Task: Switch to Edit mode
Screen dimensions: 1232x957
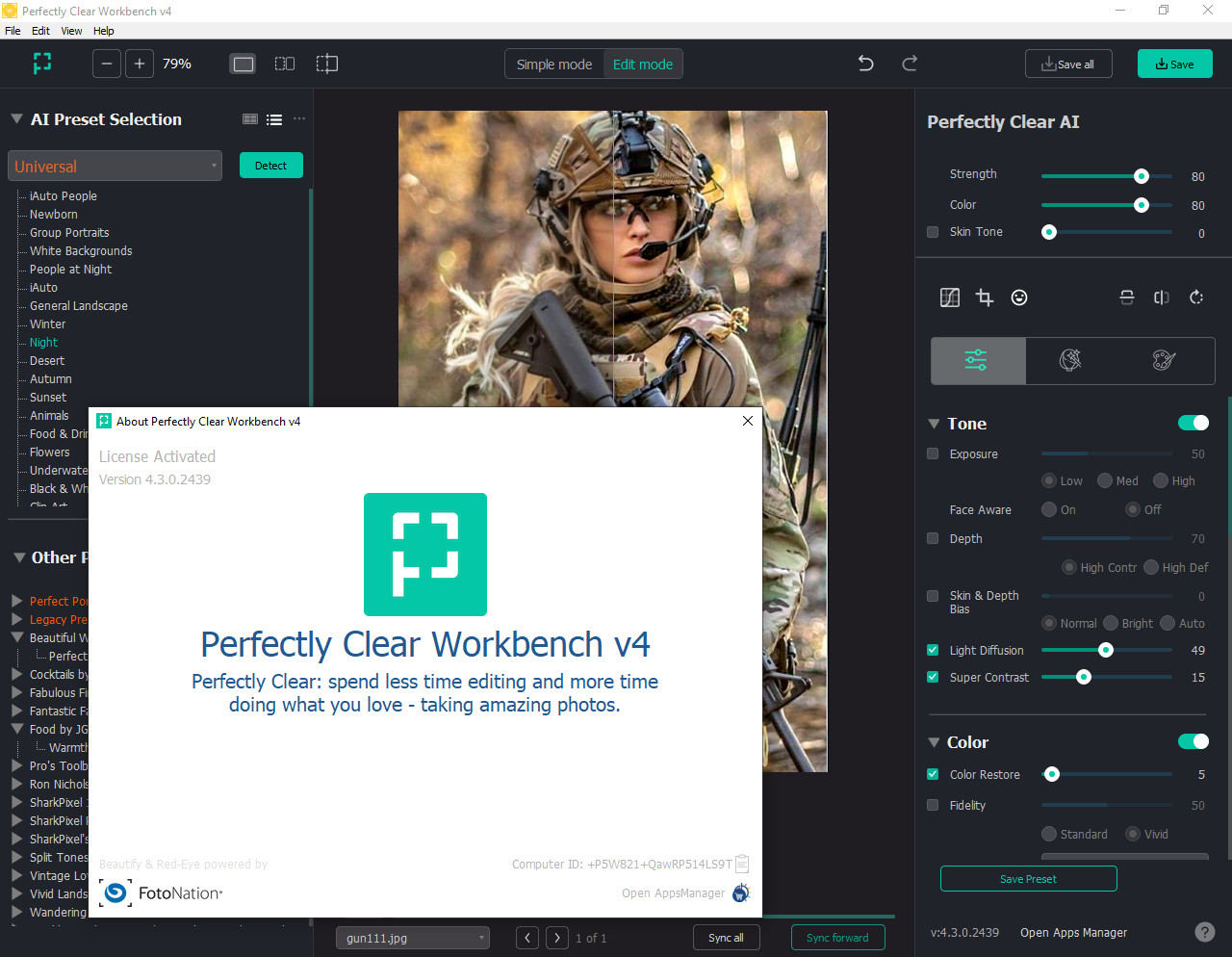Action: [x=643, y=64]
